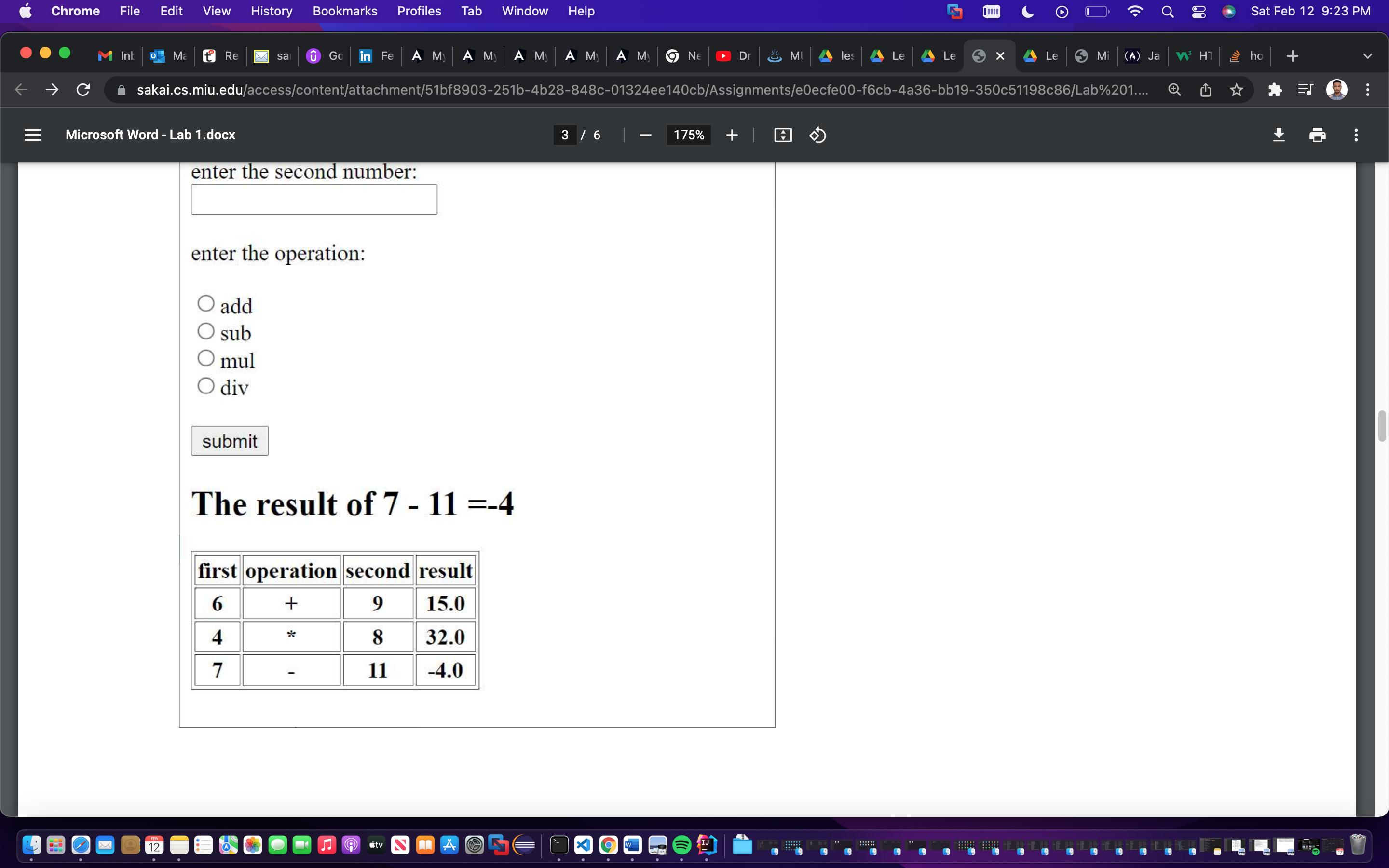
Task: Share this page from address bar
Action: coord(1205,90)
